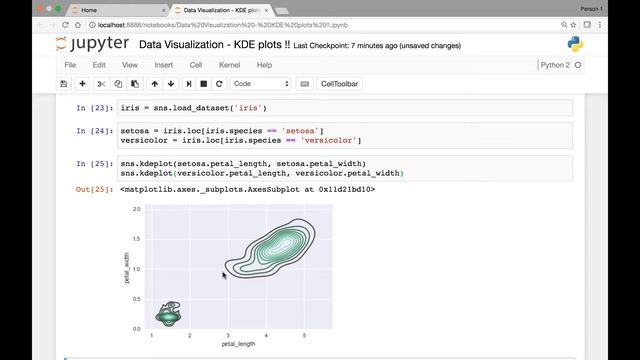Reload page in browser toolbar

coord(65,25)
